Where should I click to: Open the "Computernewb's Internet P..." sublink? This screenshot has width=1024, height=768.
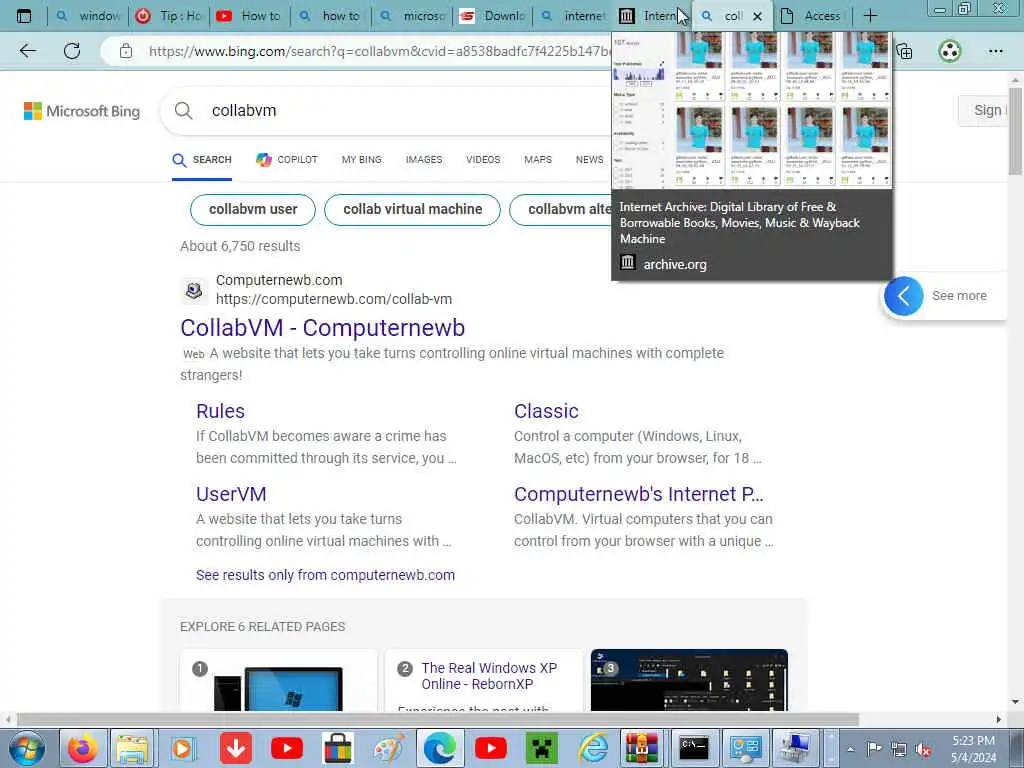point(639,494)
